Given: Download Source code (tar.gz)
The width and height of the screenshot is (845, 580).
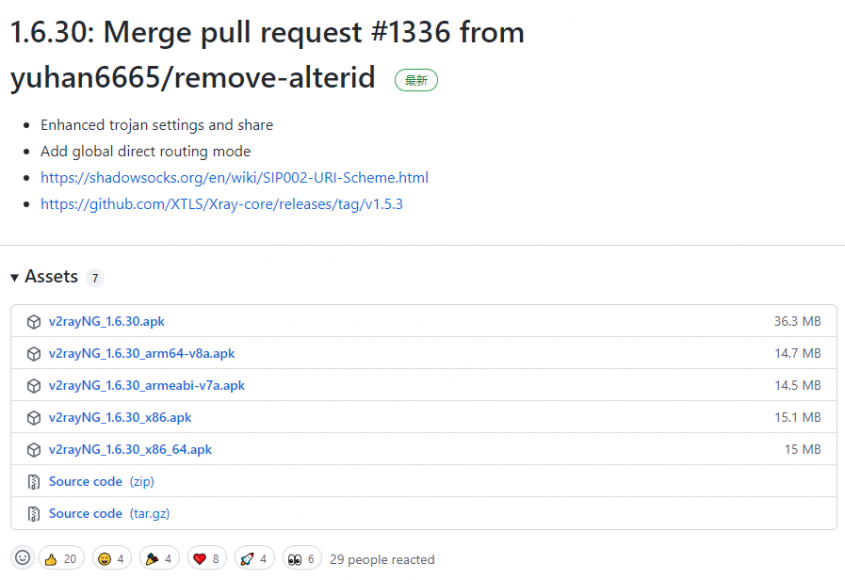Looking at the screenshot, I should click(x=109, y=514).
